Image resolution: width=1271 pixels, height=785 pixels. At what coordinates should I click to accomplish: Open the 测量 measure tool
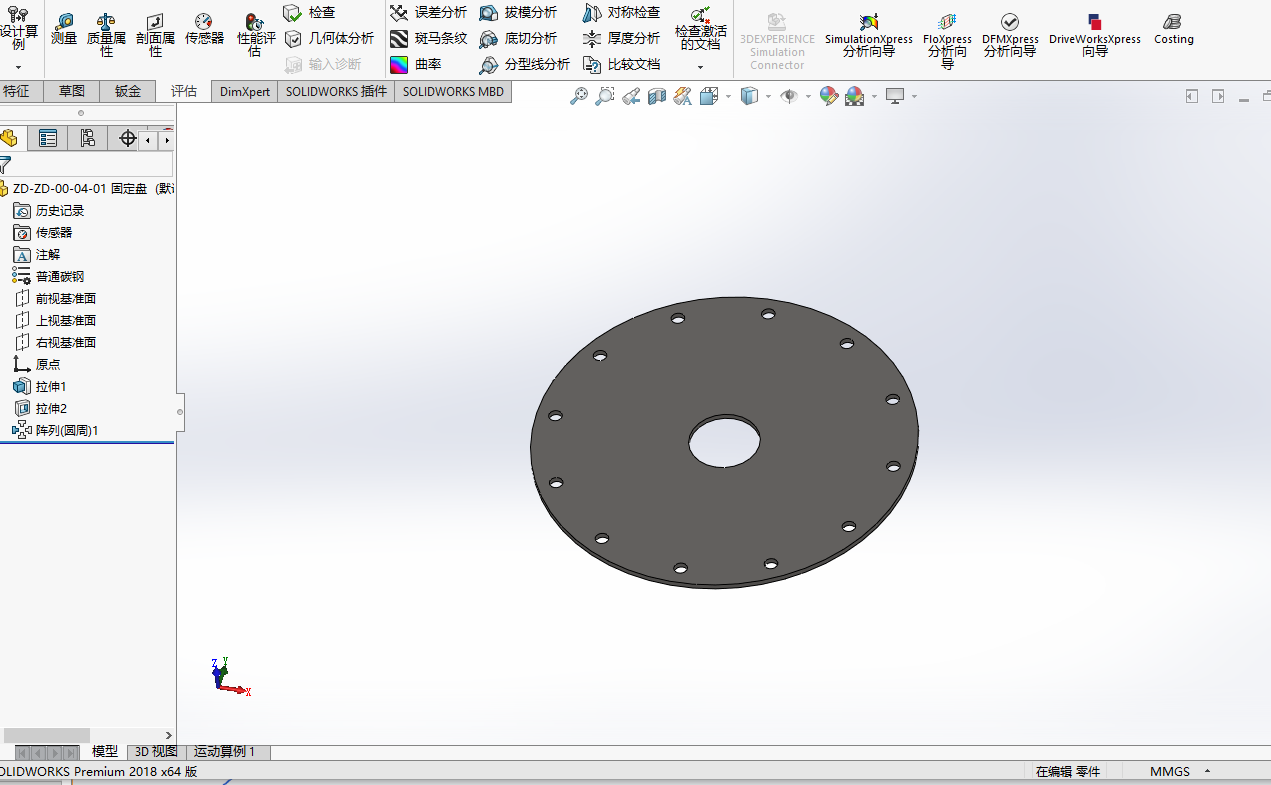(64, 29)
